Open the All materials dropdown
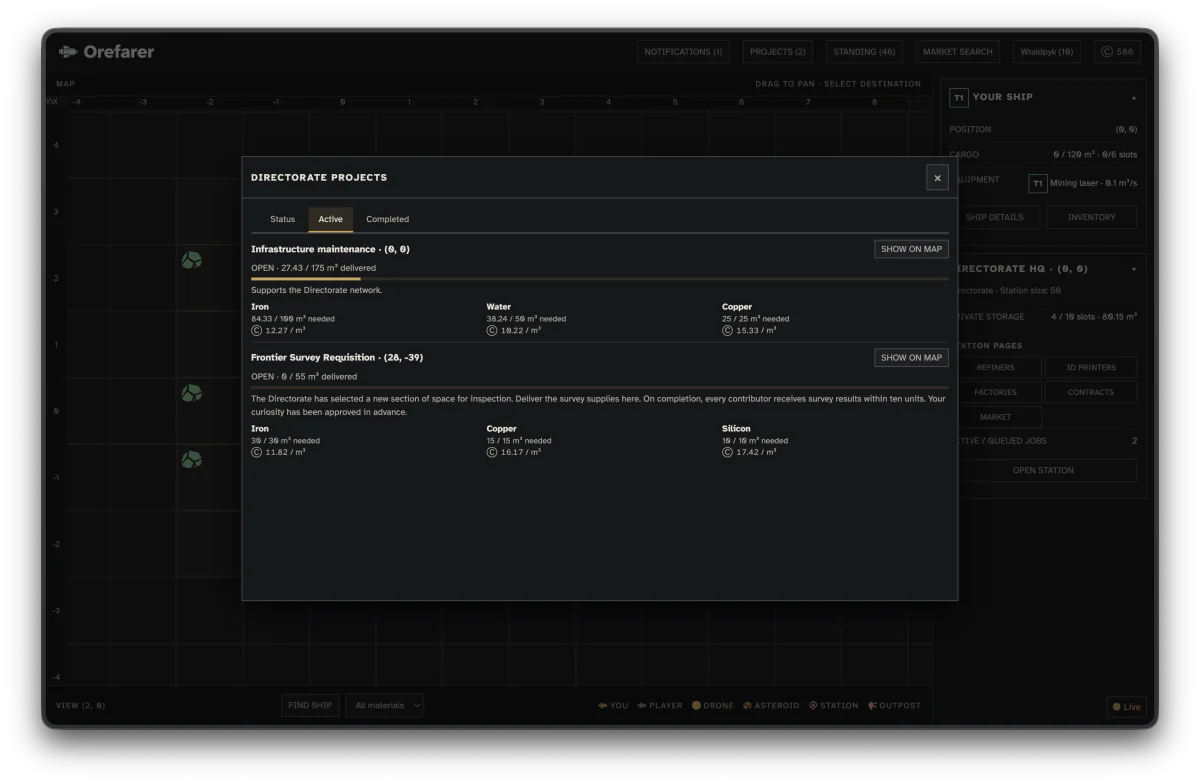The image size is (1200, 784). coord(385,705)
